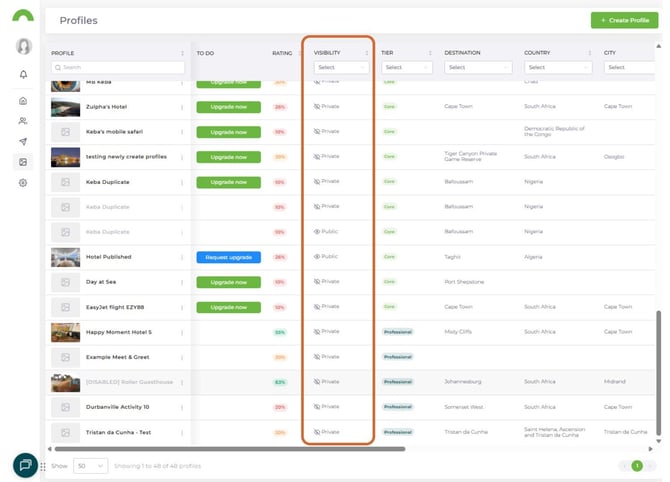670x482 pixels.
Task: Click Upgrade now for Day at Sea
Action: click(229, 282)
